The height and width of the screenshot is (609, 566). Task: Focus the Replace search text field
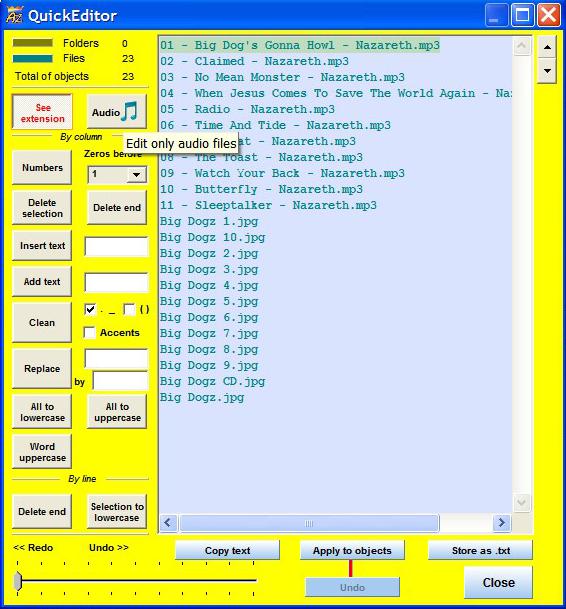(116, 358)
